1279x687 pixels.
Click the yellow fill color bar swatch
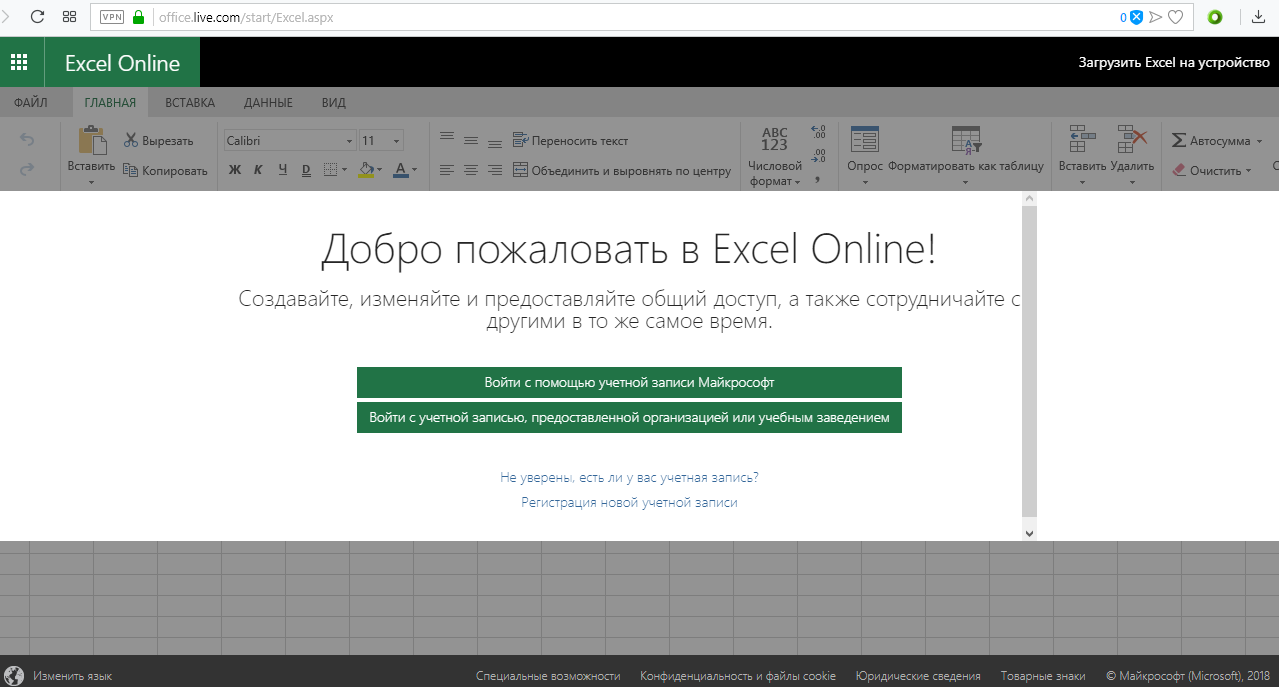[366, 177]
